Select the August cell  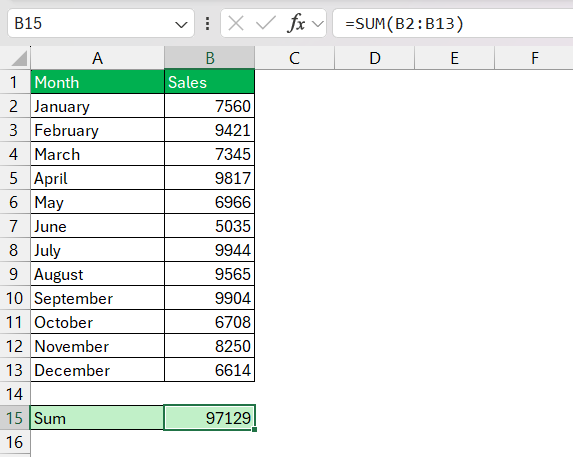(x=98, y=274)
